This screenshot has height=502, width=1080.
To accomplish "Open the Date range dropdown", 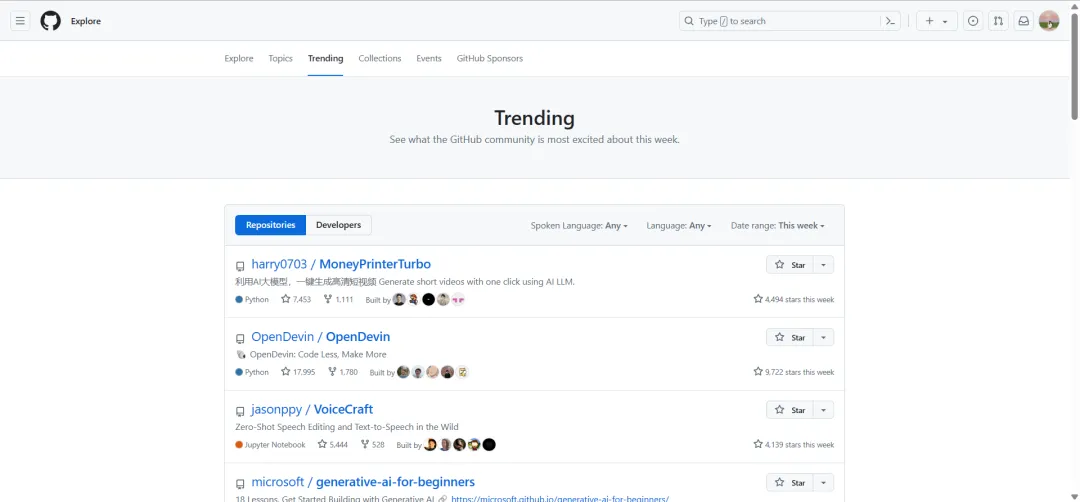I will pos(778,226).
